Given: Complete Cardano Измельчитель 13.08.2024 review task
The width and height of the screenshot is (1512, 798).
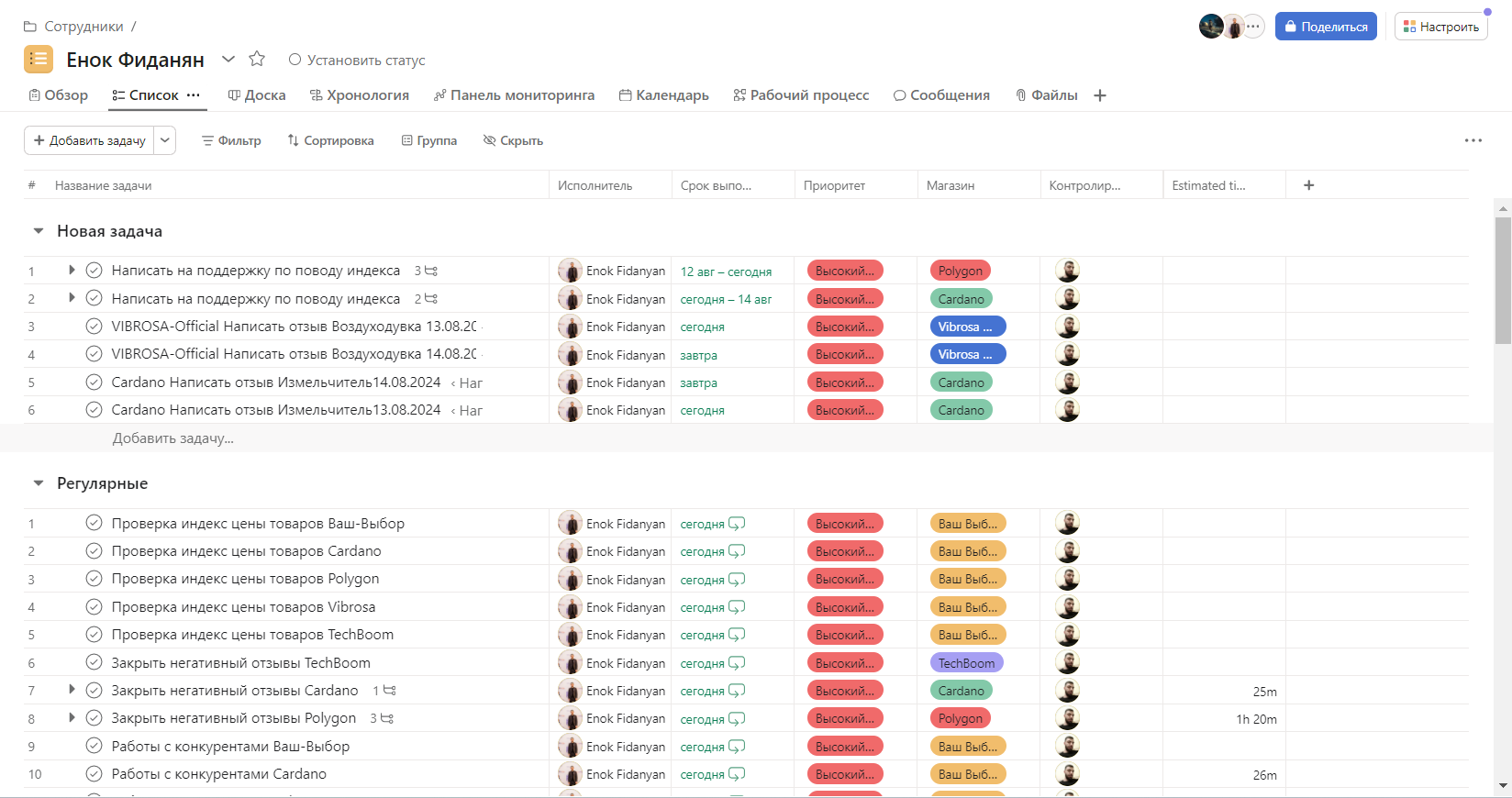Looking at the screenshot, I should pos(94,409).
